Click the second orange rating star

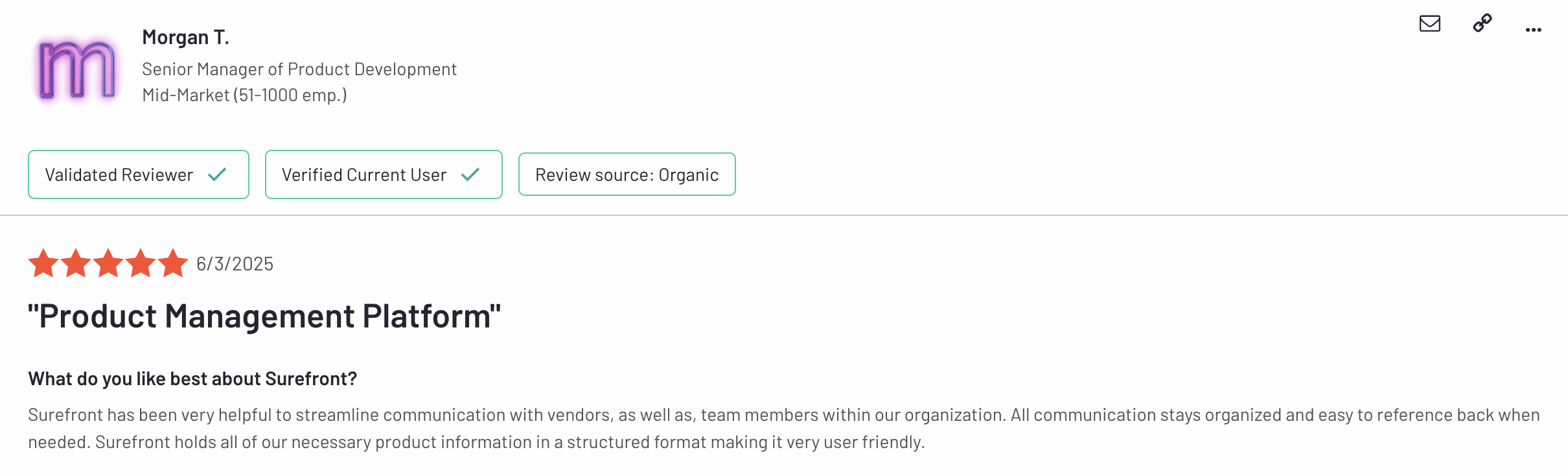(x=76, y=263)
